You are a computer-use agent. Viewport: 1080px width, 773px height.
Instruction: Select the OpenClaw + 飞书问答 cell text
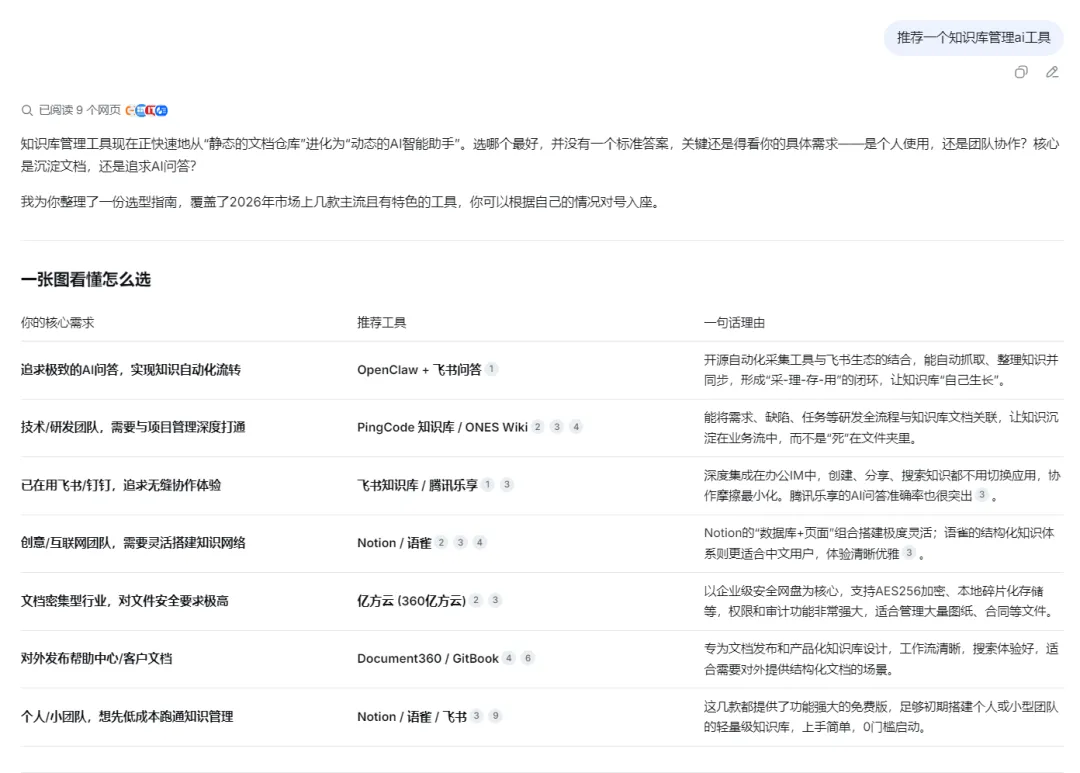[419, 370]
